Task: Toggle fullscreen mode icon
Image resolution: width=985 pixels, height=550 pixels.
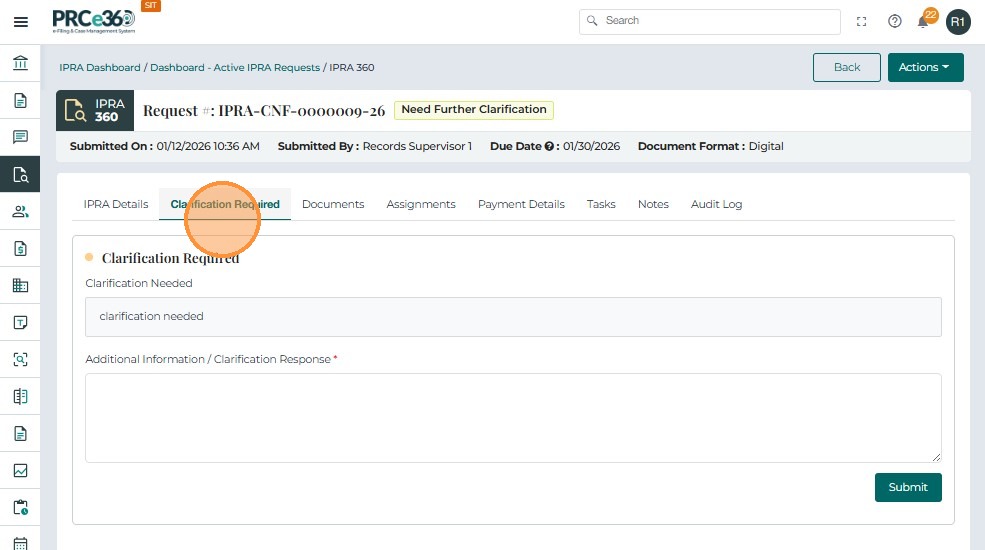Action: tap(862, 21)
